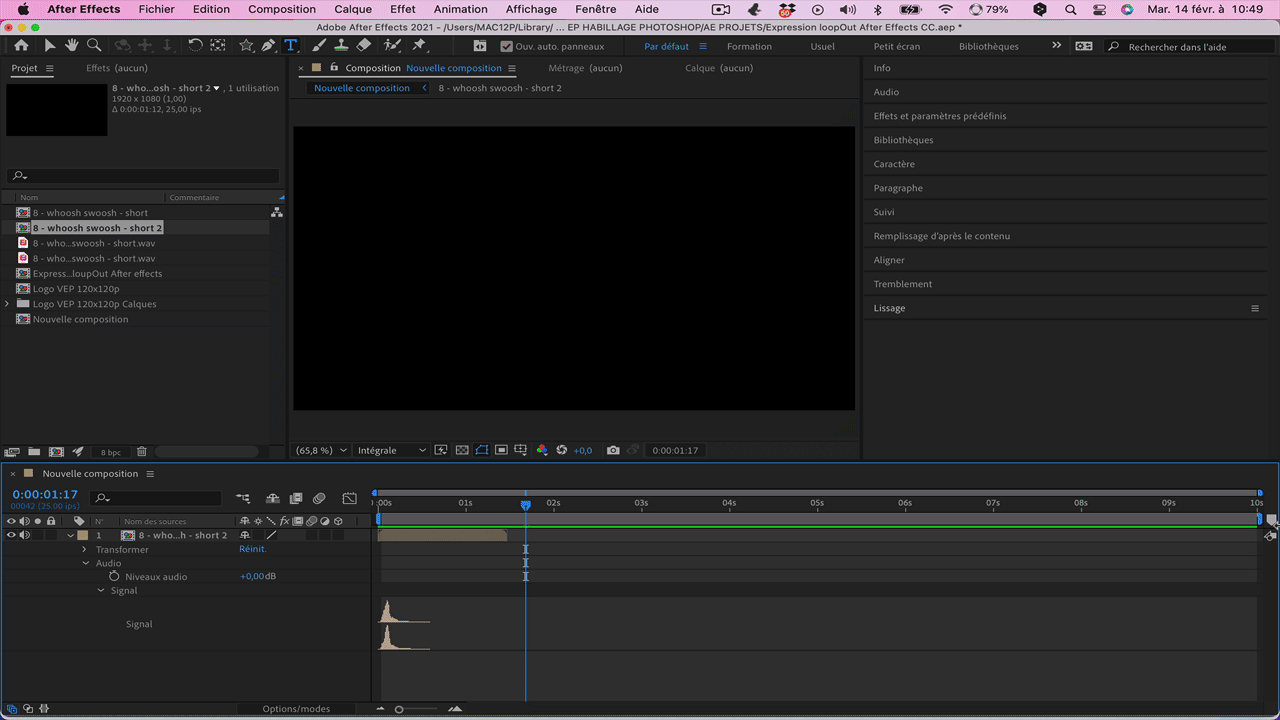1280x720 pixels.
Task: Activate the Type tool
Action: [290, 45]
